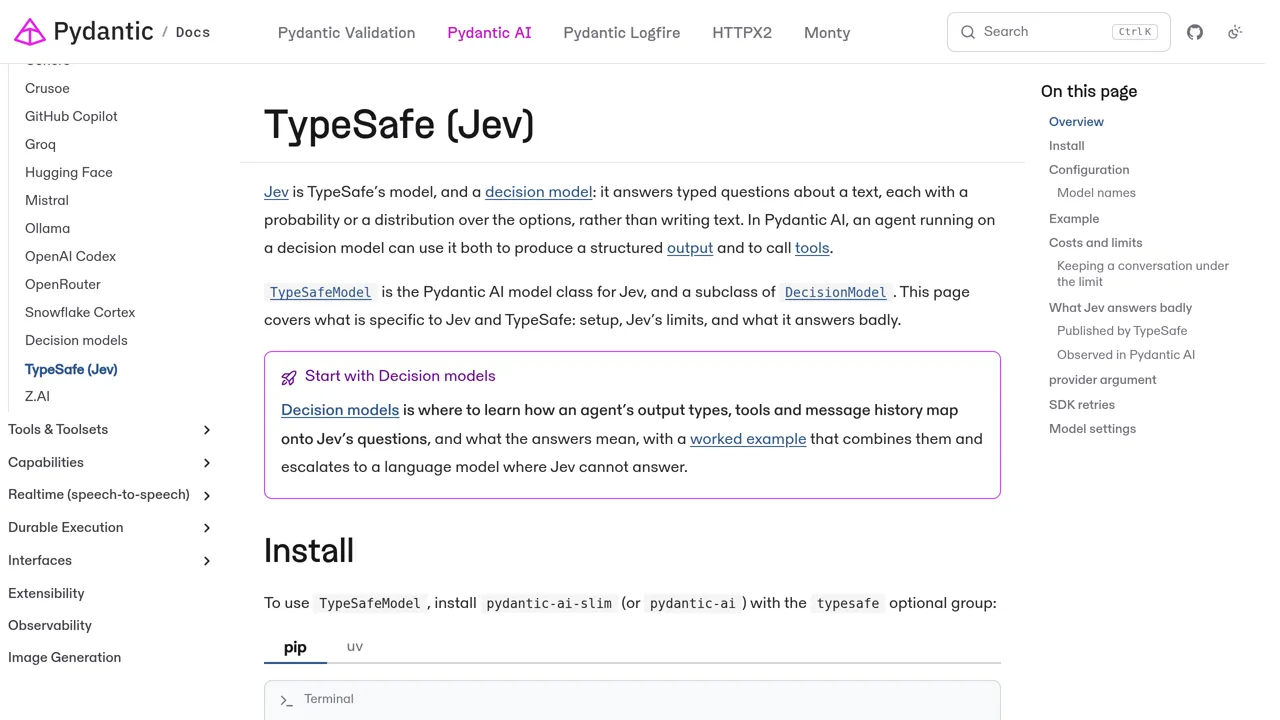The height and width of the screenshot is (720, 1280).
Task: Open OpenAI Codex in the sidebar
Action: click(x=70, y=256)
